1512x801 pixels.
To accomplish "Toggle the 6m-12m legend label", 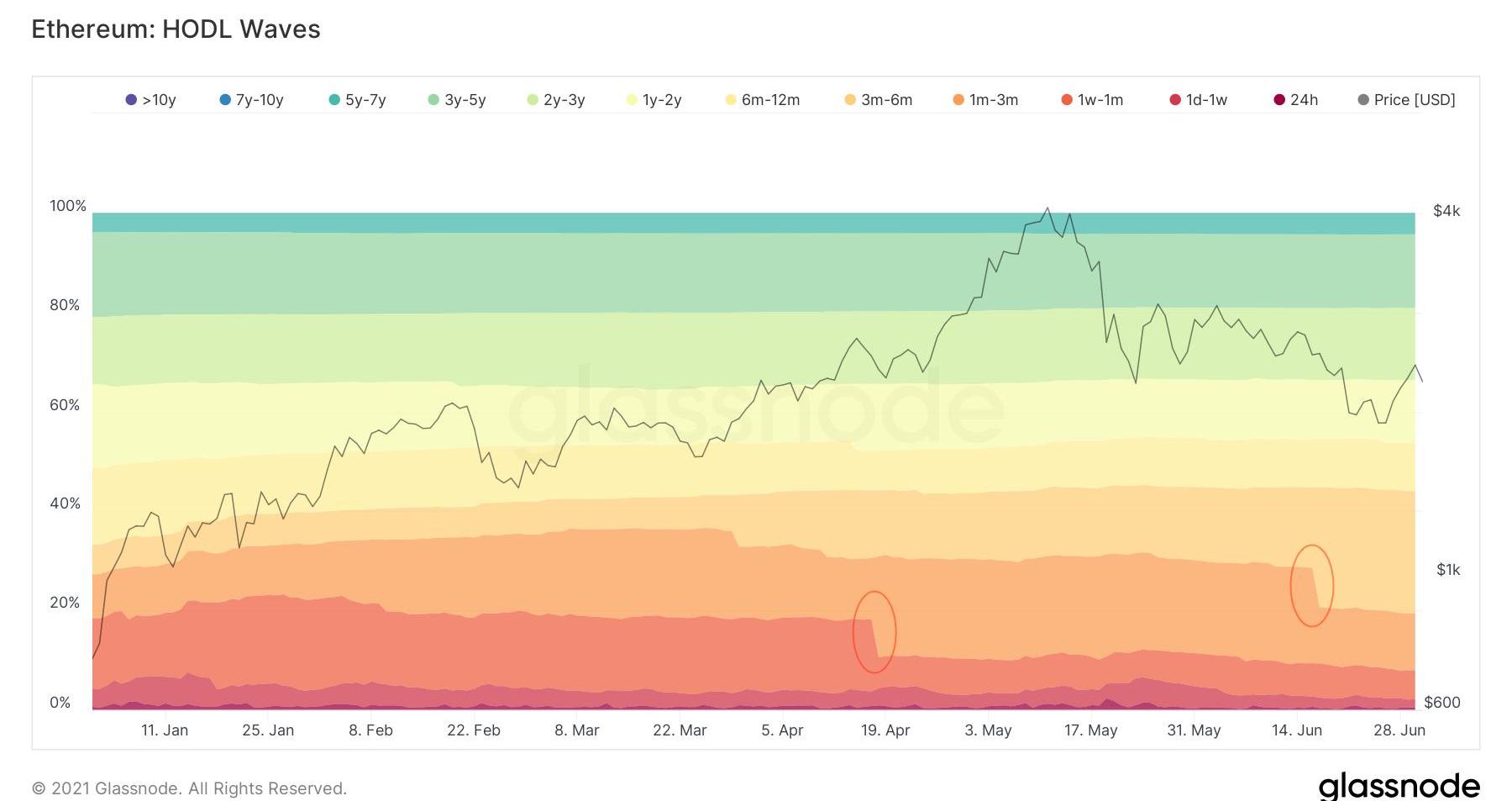I will 770,100.
